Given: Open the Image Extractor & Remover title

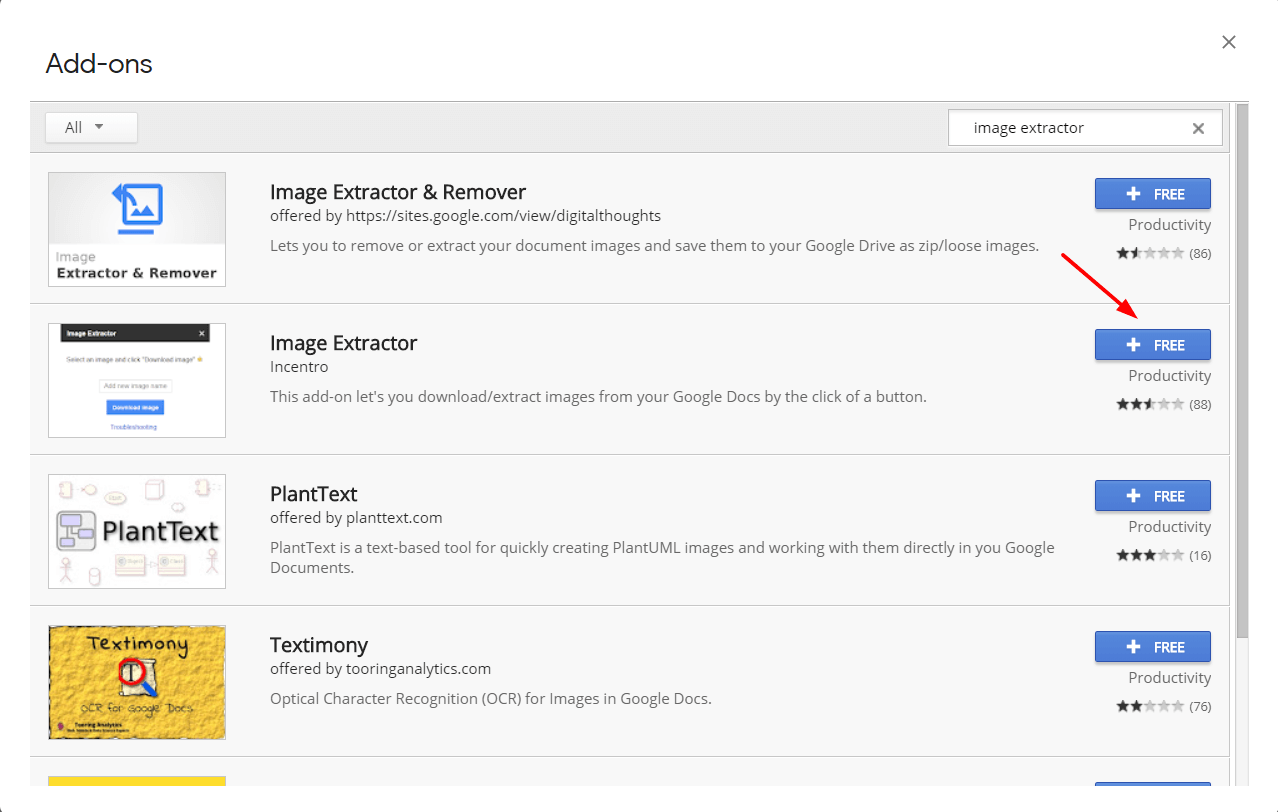Looking at the screenshot, I should pyautogui.click(x=397, y=192).
